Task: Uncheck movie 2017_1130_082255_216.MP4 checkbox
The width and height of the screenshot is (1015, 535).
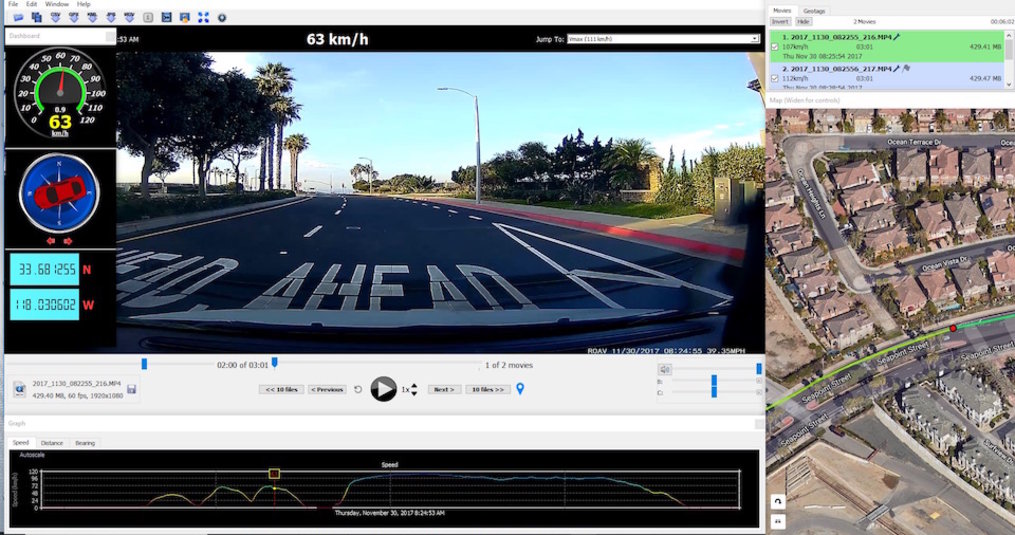Action: (775, 47)
